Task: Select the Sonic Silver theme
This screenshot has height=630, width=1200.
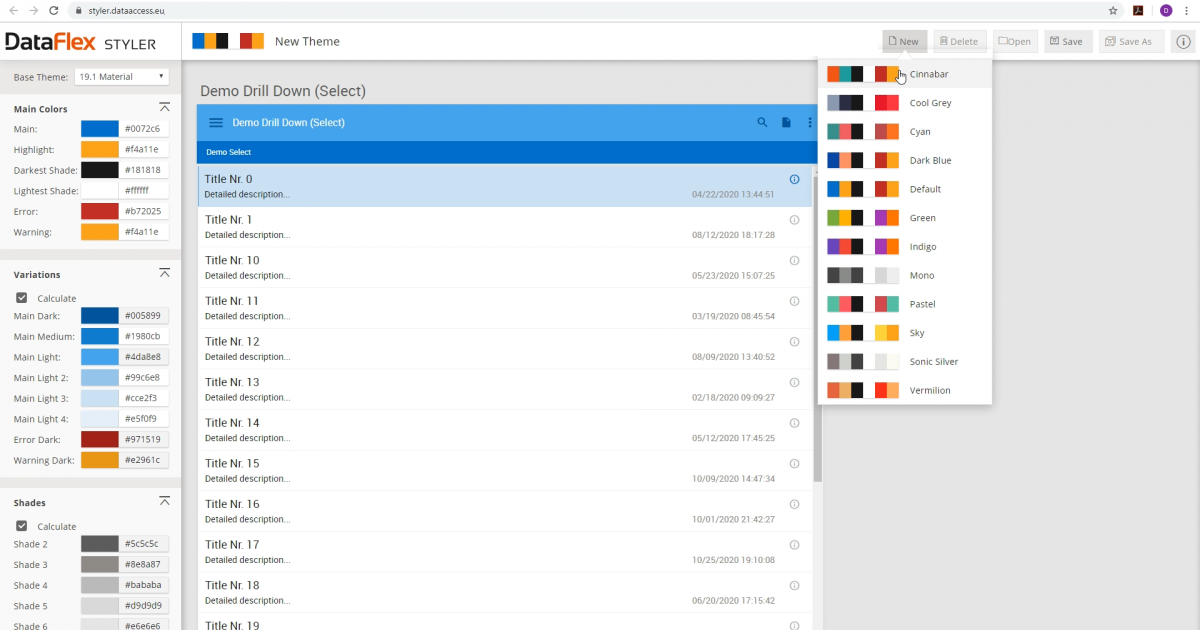Action: [x=905, y=362]
